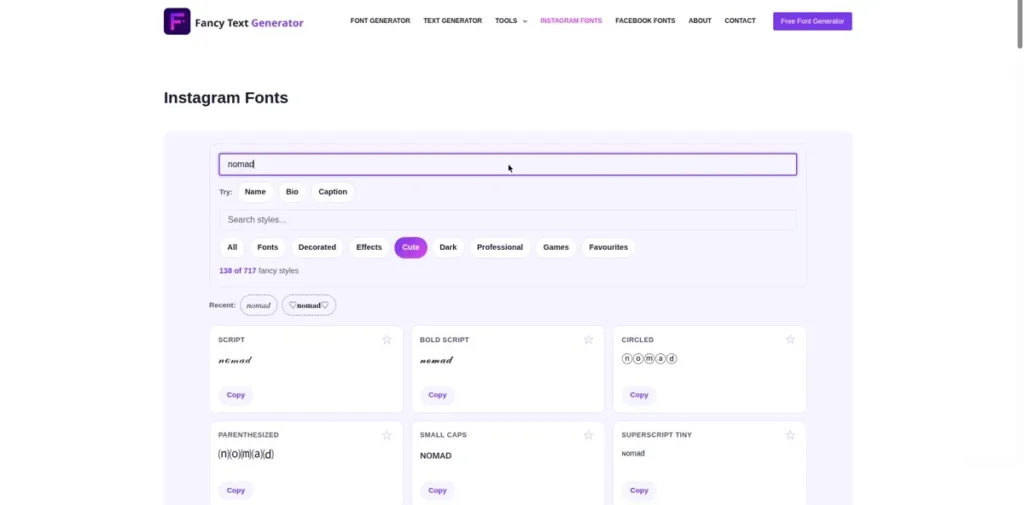Screen dimensions: 1024x505
Task: Try the Name sample chip
Action: (255, 192)
